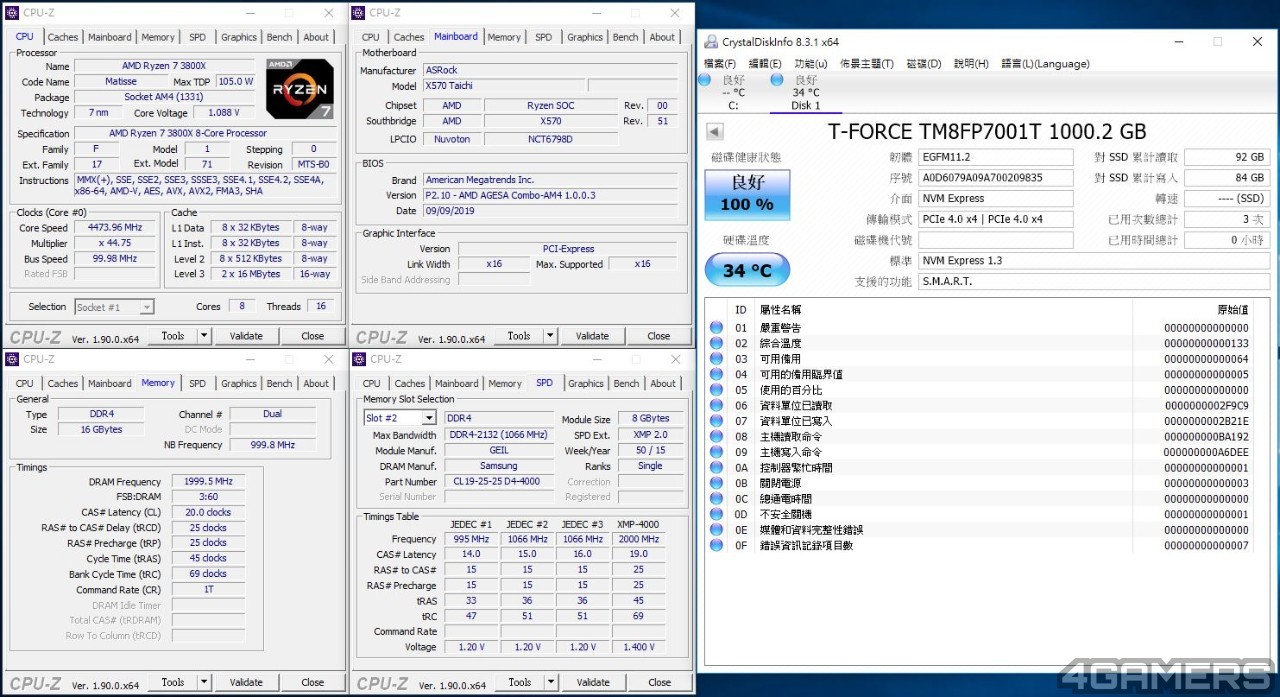Click the AMD Ryzen 7 logo in CPU-Z
Screen dimensions: 1280x697
click(300, 89)
